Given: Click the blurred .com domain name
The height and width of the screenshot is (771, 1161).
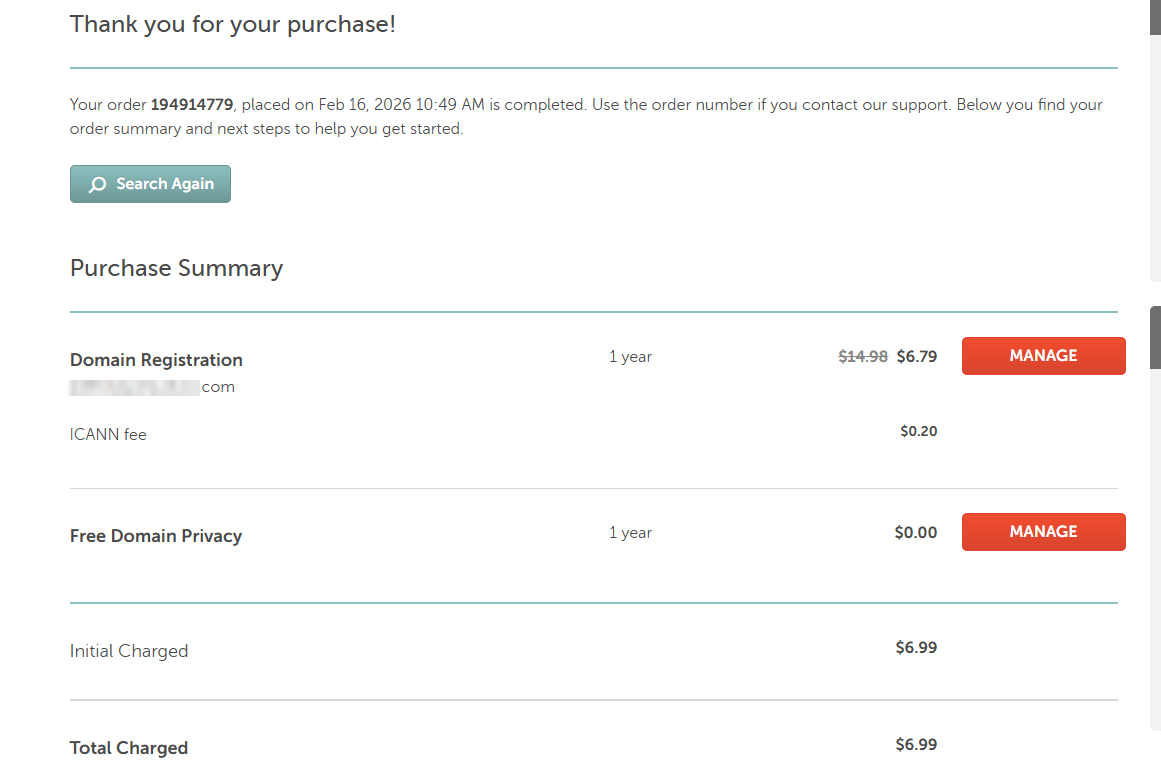Looking at the screenshot, I should point(150,386).
